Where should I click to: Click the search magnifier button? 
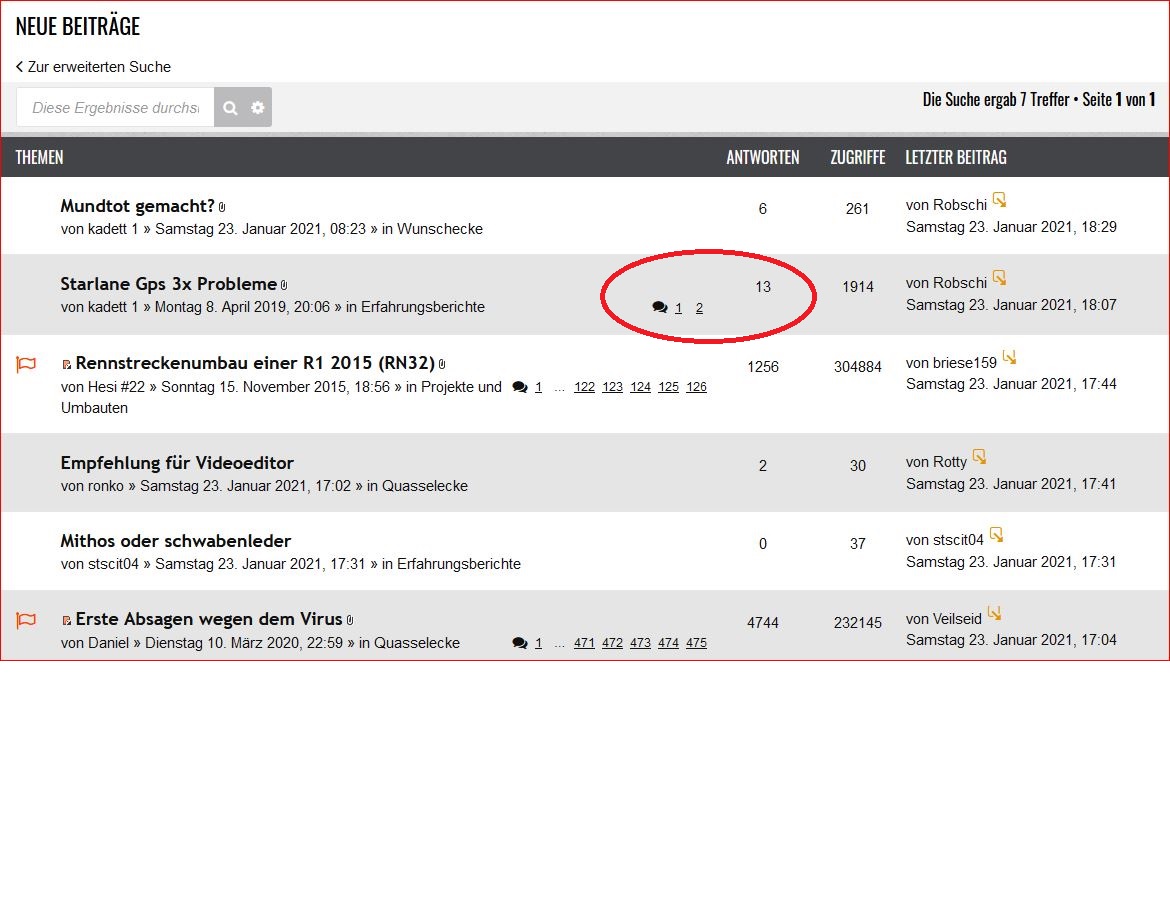230,108
